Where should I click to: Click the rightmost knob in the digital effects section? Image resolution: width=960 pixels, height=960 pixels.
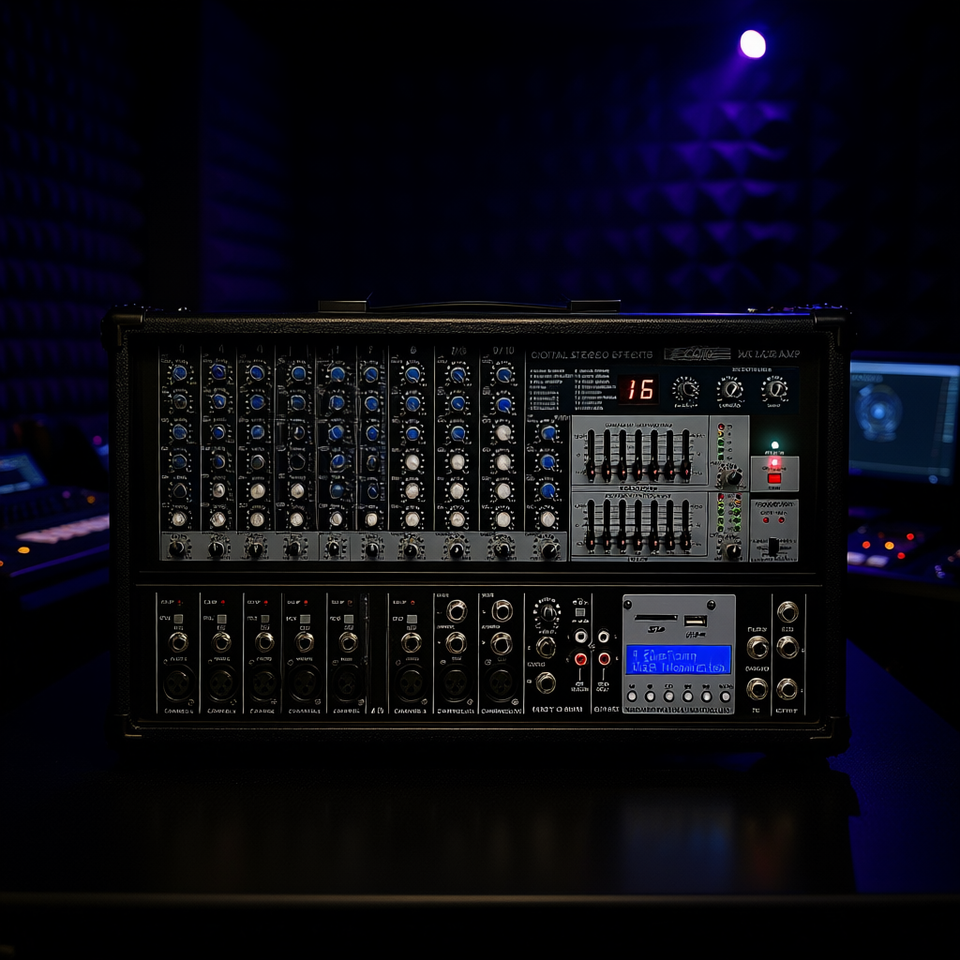(775, 389)
